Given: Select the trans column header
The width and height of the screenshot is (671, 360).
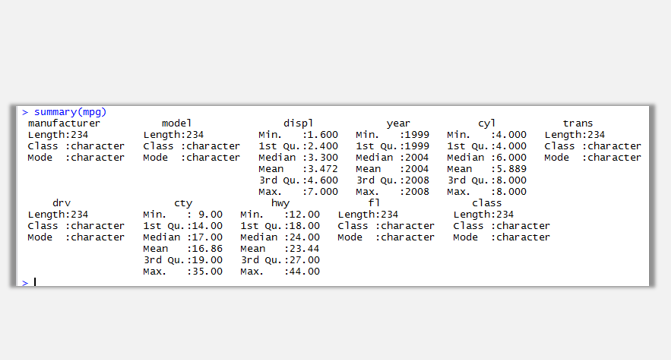Looking at the screenshot, I should pyautogui.click(x=578, y=123).
